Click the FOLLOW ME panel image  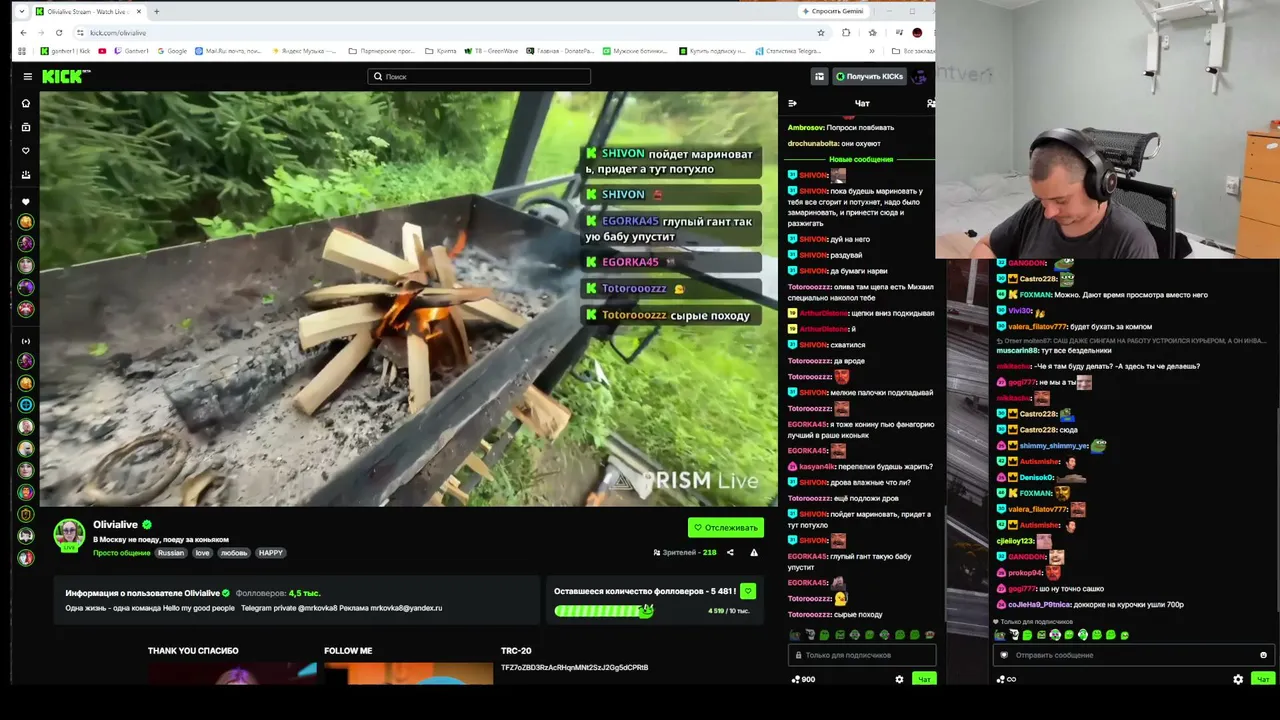pyautogui.click(x=408, y=673)
